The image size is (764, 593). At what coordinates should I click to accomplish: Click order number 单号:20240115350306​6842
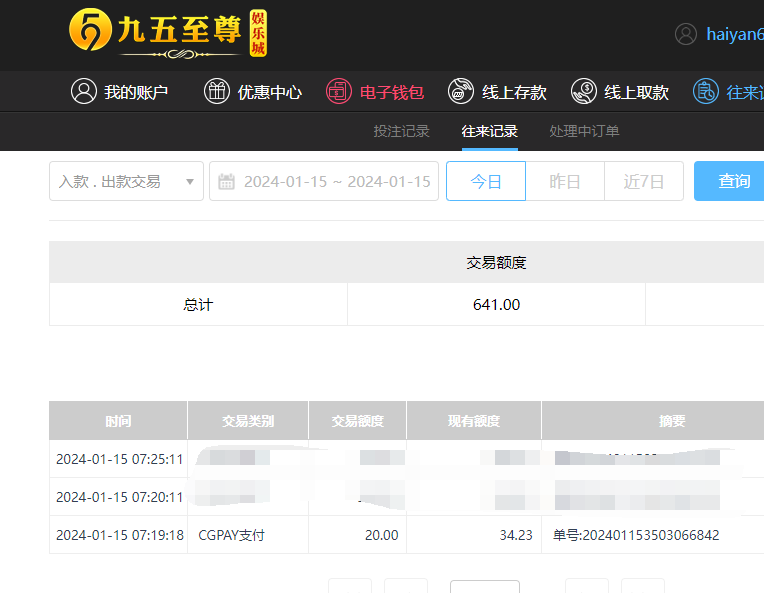(636, 535)
